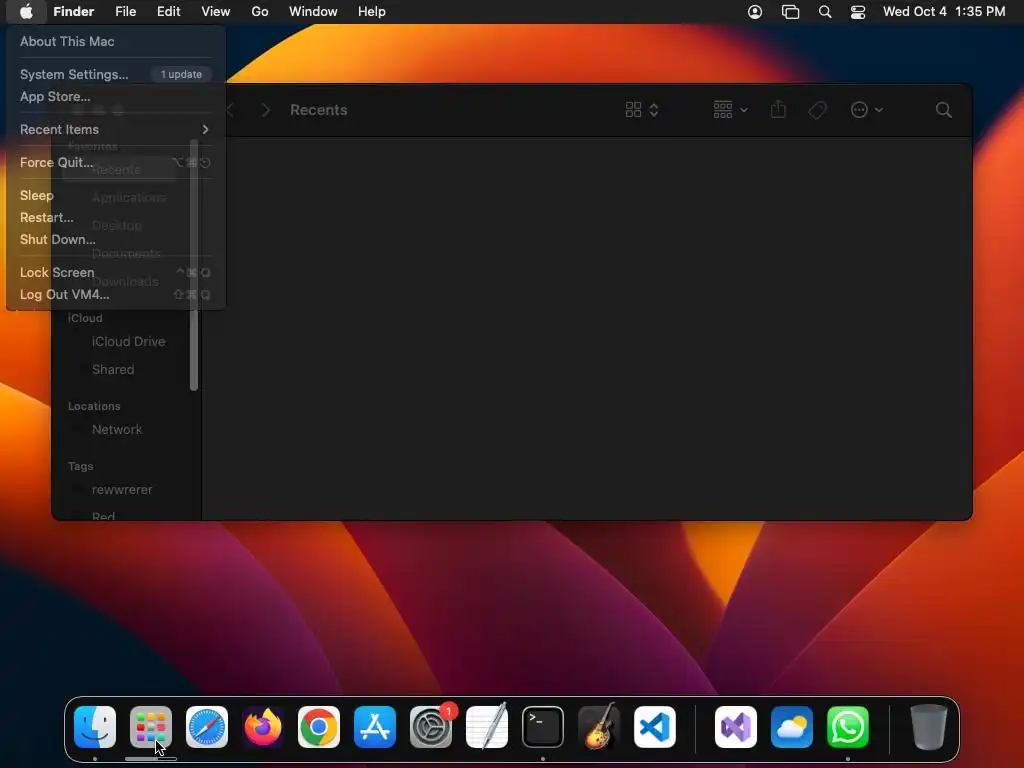1024x768 pixels.
Task: Go forward with Finder forward arrow
Action: pyautogui.click(x=265, y=110)
